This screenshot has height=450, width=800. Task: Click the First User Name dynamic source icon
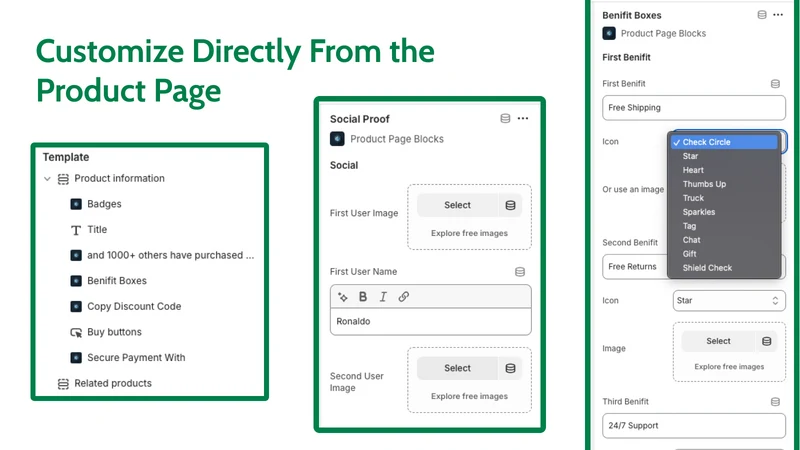click(520, 272)
